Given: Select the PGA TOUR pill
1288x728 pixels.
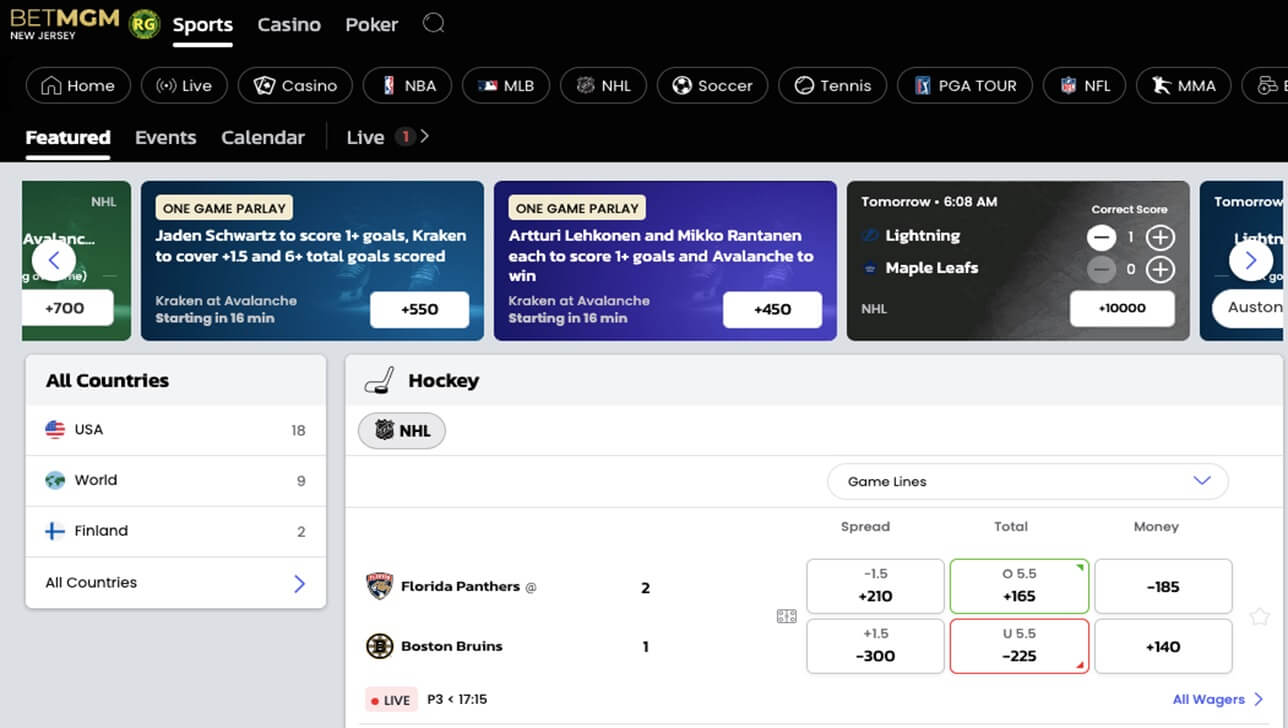Looking at the screenshot, I should (965, 86).
